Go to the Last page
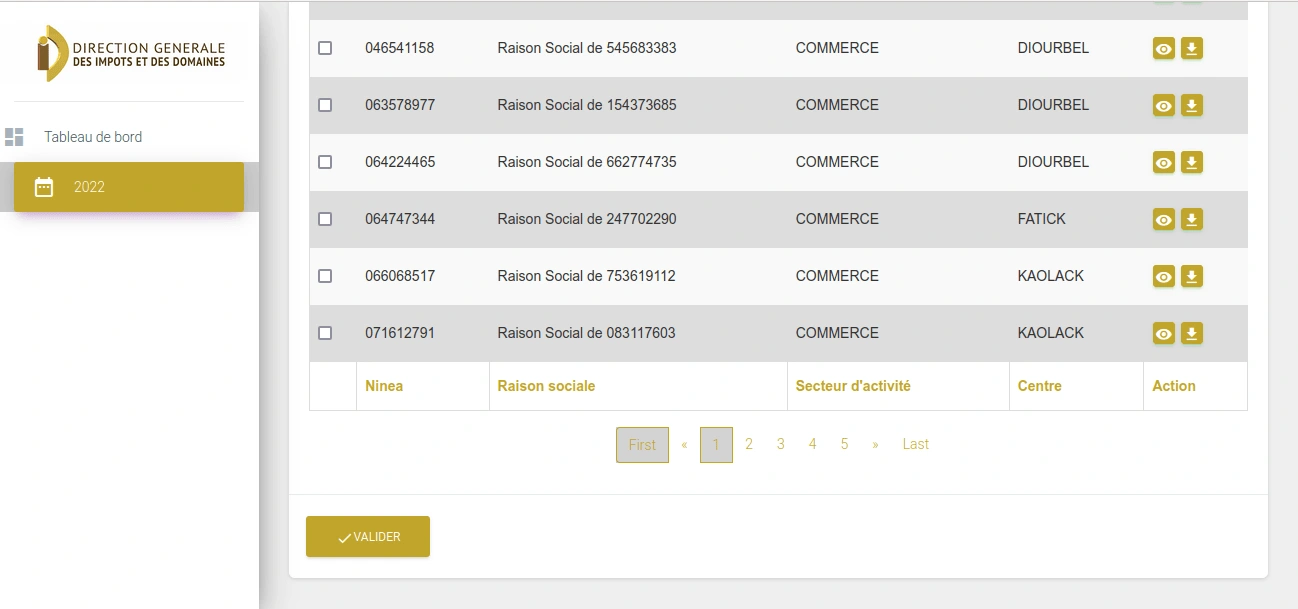 coord(915,445)
